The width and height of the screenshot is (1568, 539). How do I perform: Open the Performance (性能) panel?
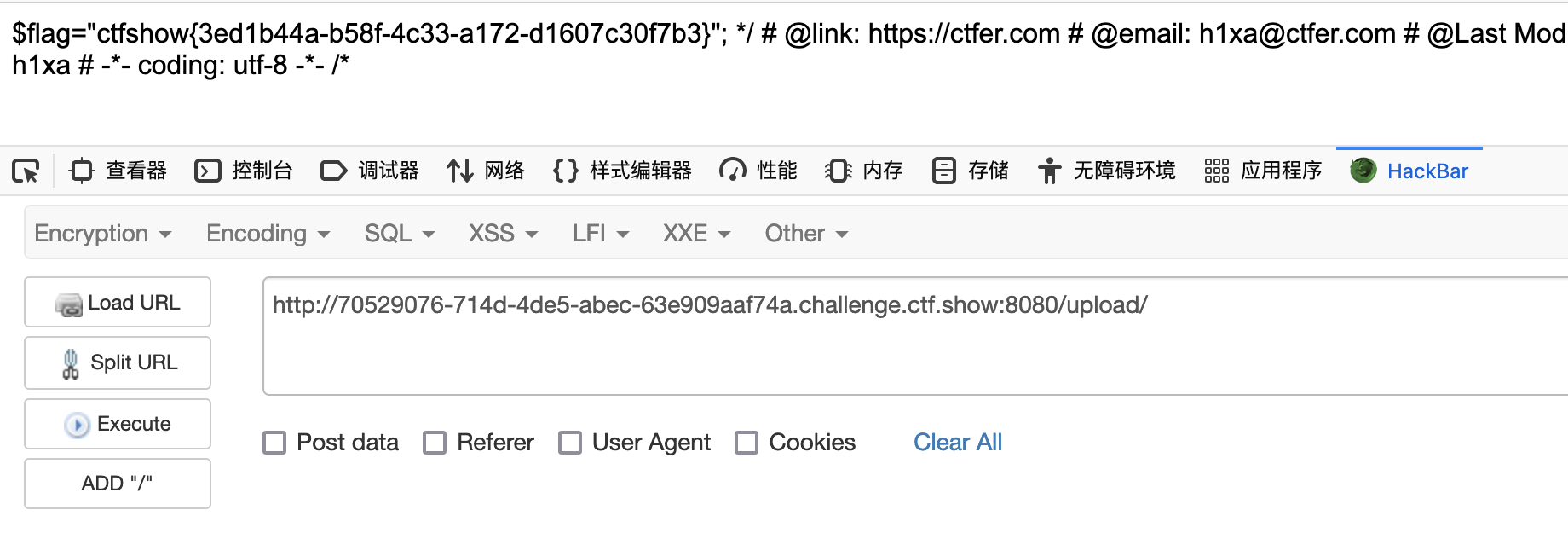(758, 171)
